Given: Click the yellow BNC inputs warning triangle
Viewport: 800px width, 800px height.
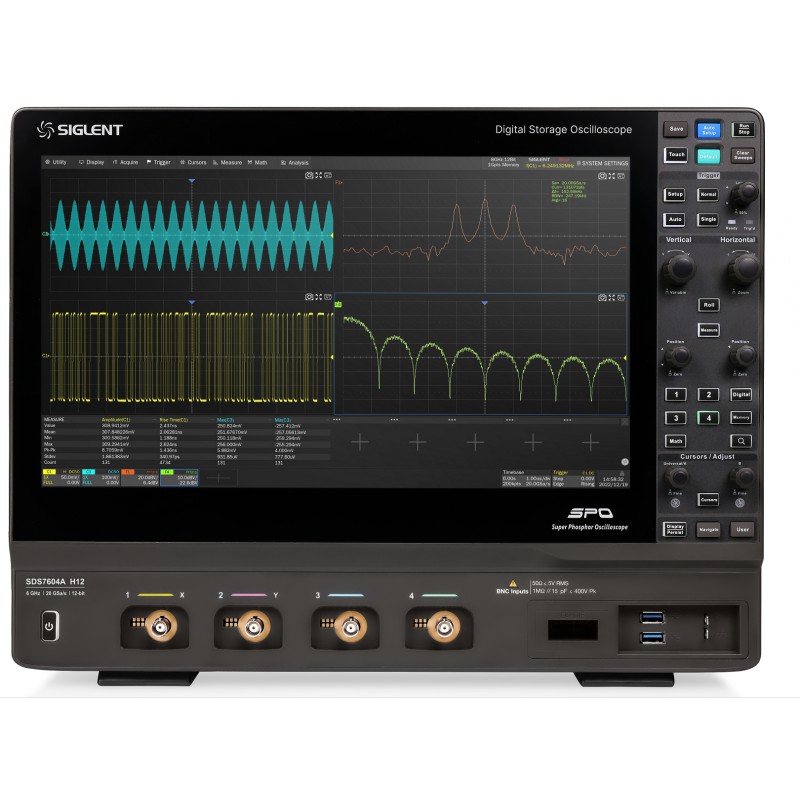Looking at the screenshot, I should coord(513,583).
